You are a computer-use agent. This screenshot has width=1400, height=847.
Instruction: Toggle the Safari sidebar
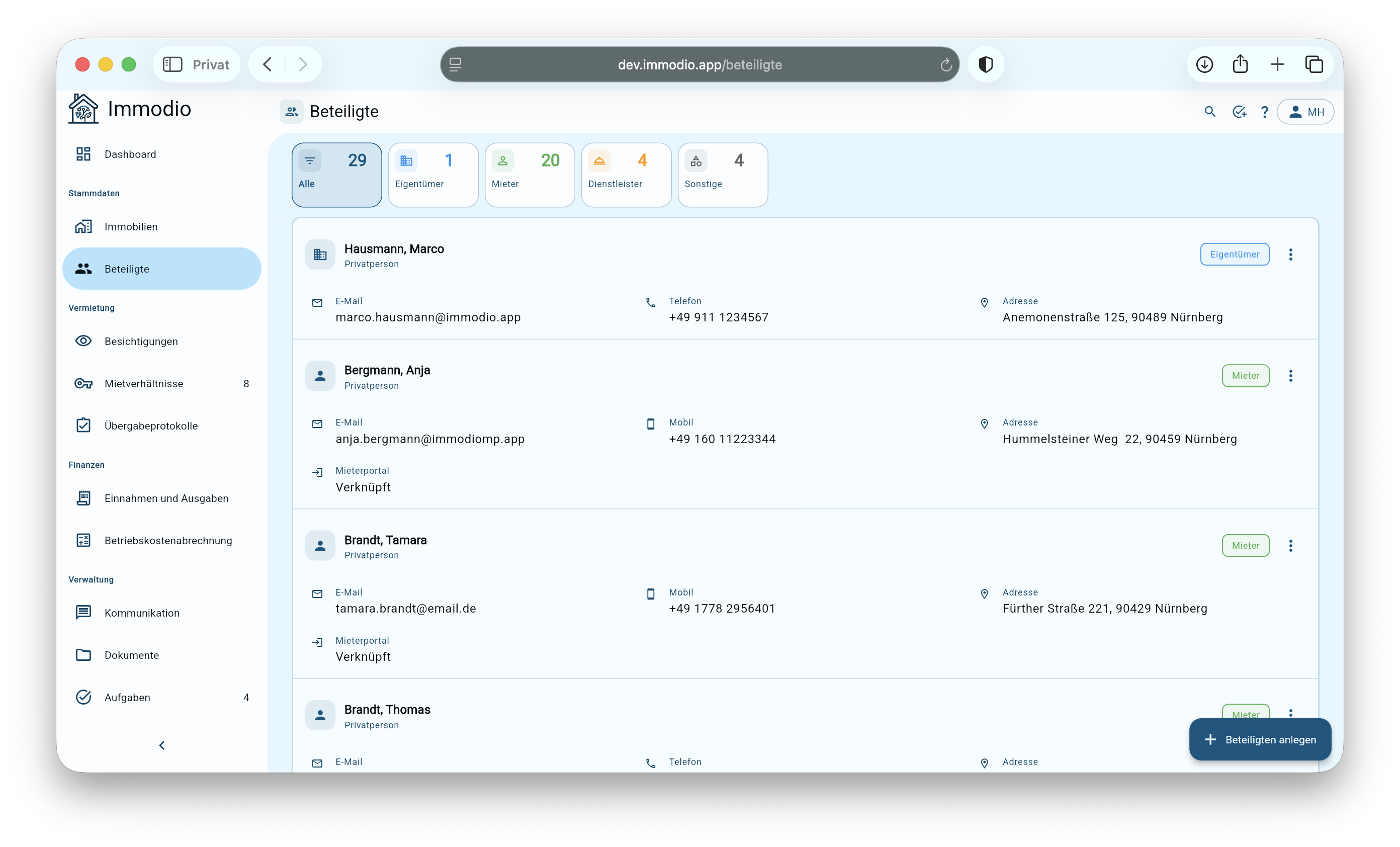tap(172, 64)
